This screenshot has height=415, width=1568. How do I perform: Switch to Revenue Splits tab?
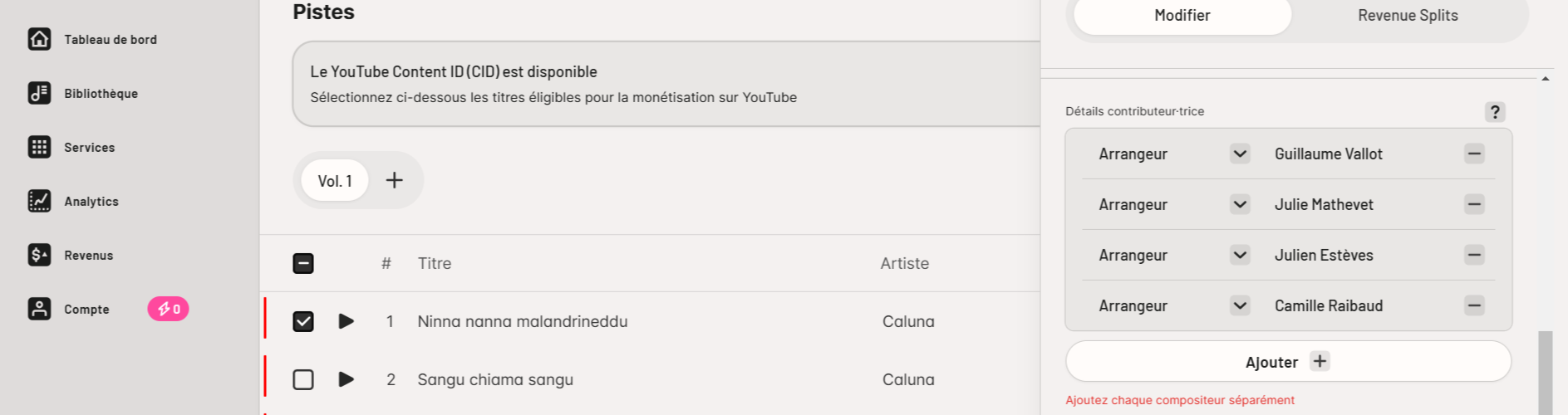point(1408,16)
